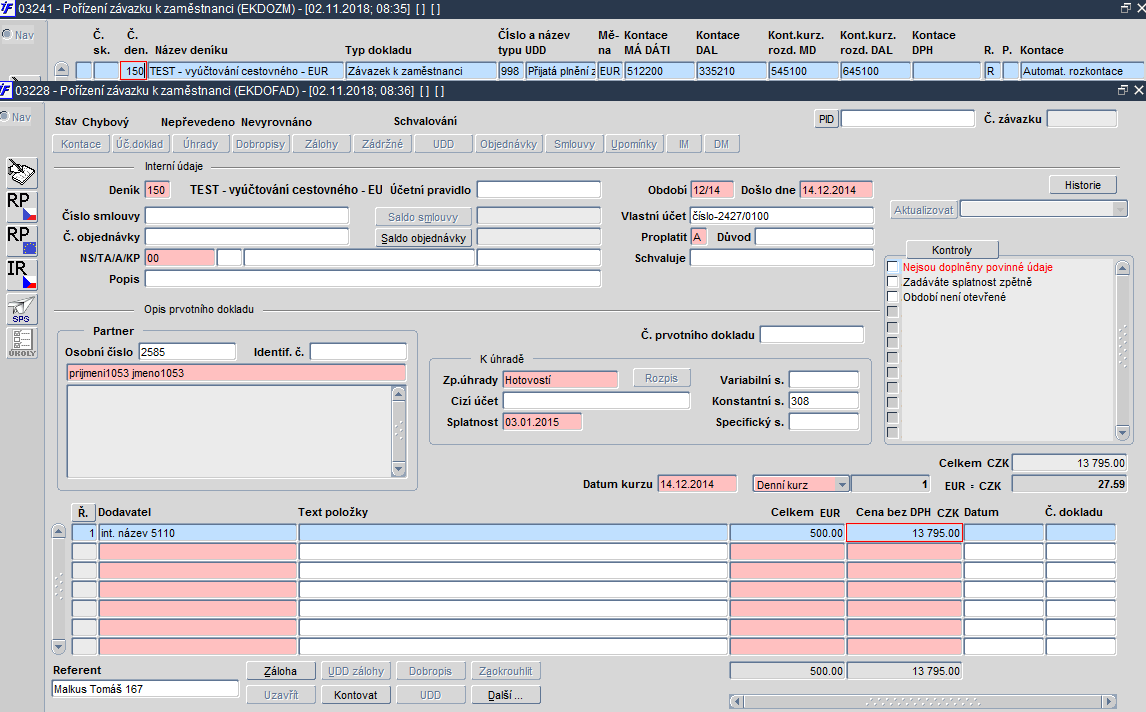
Task: Click the Cena bez DPH cell 13 795.00
Action: click(905, 533)
